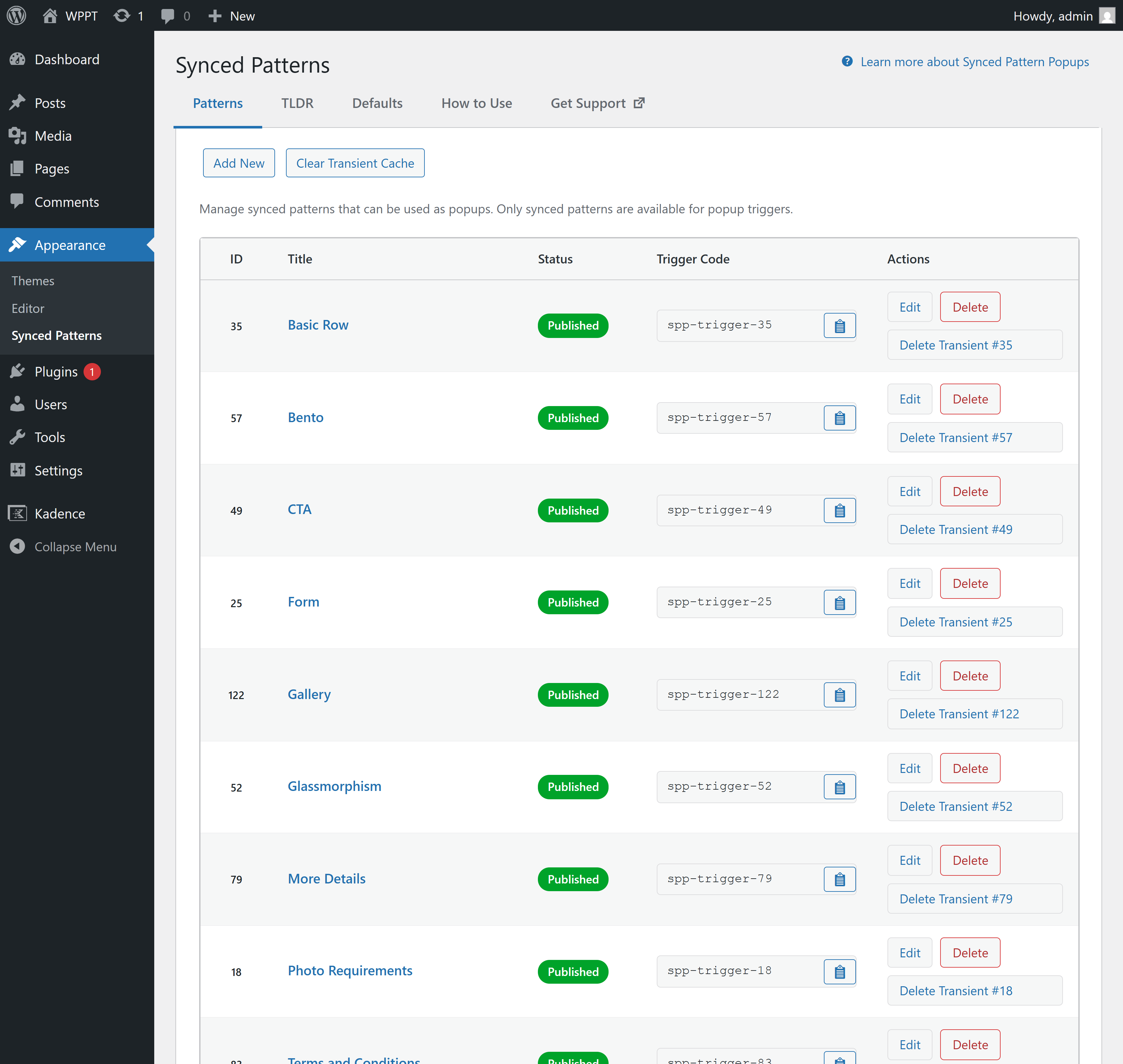The image size is (1123, 1064).
Task: Click Delete Transient #49 button
Action: click(975, 529)
